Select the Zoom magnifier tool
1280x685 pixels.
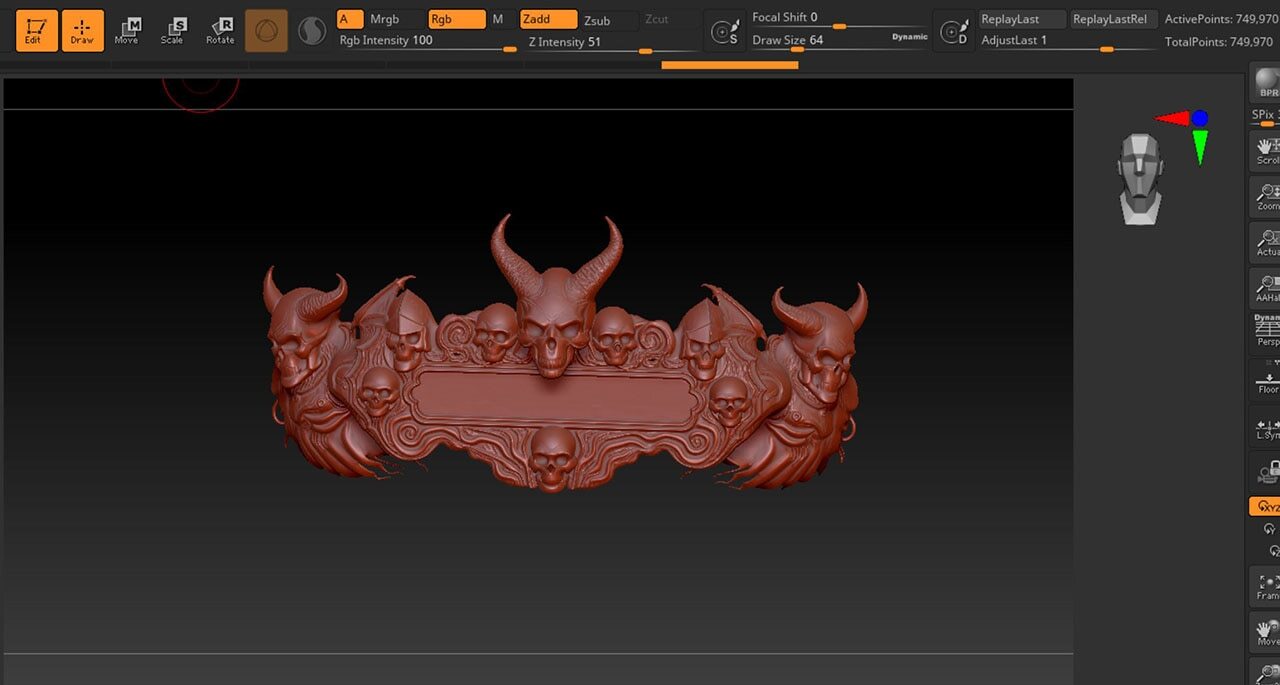(1265, 196)
